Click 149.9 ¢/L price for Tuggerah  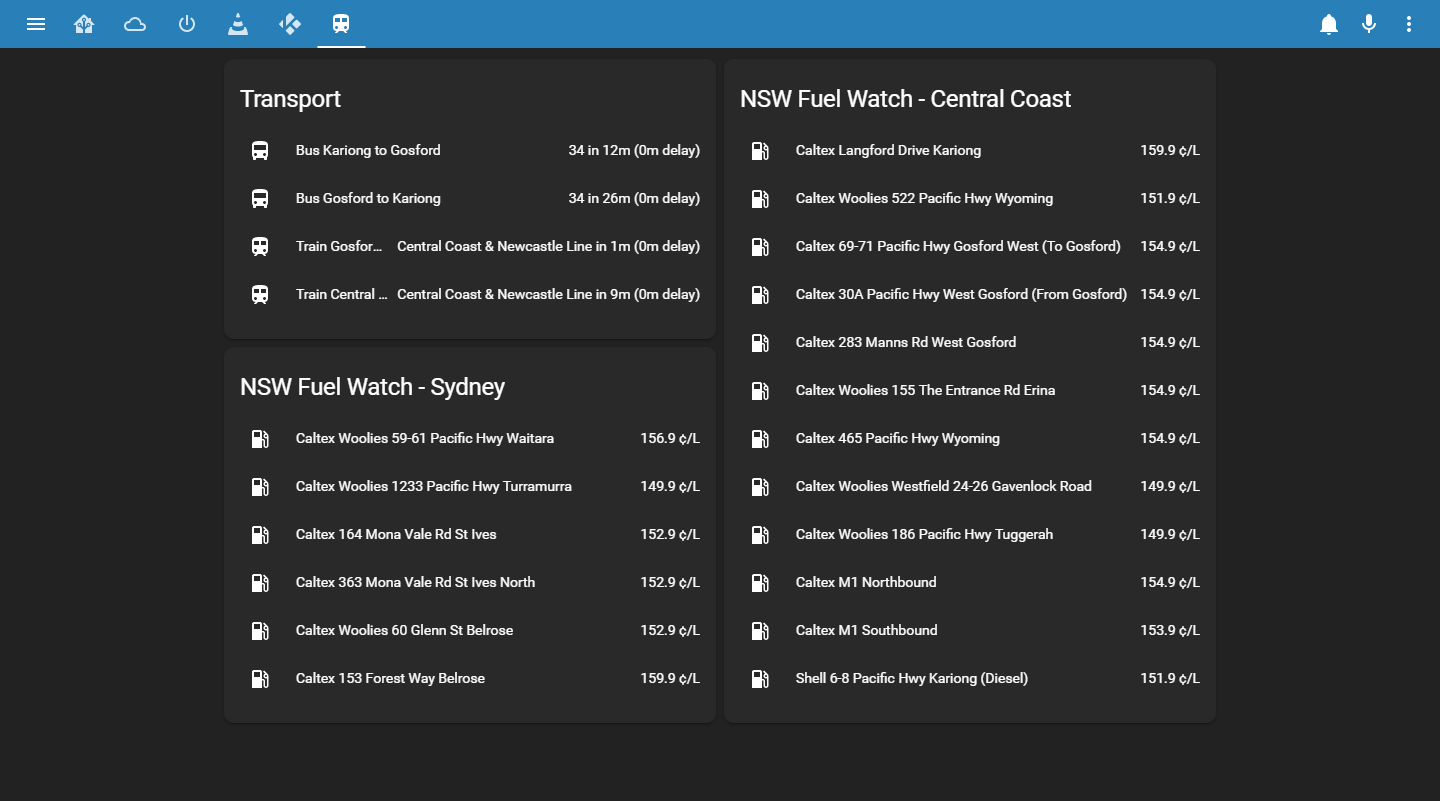tap(1170, 535)
